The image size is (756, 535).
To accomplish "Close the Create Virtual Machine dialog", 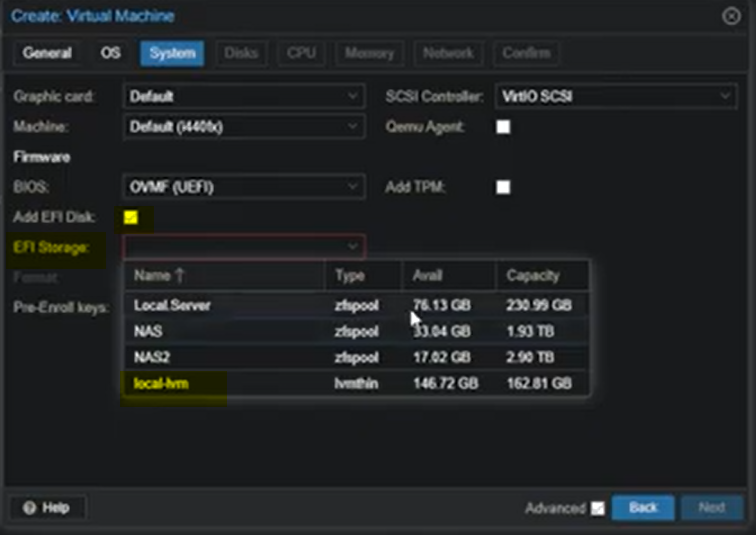I will point(731,16).
